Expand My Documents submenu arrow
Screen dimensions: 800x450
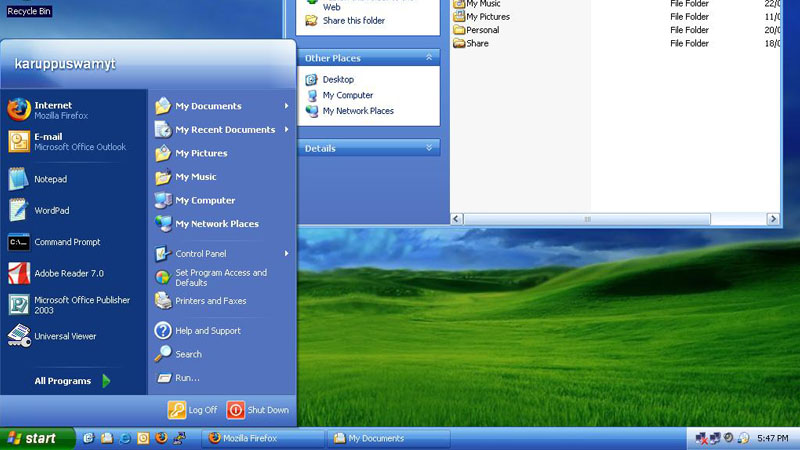tap(286, 106)
